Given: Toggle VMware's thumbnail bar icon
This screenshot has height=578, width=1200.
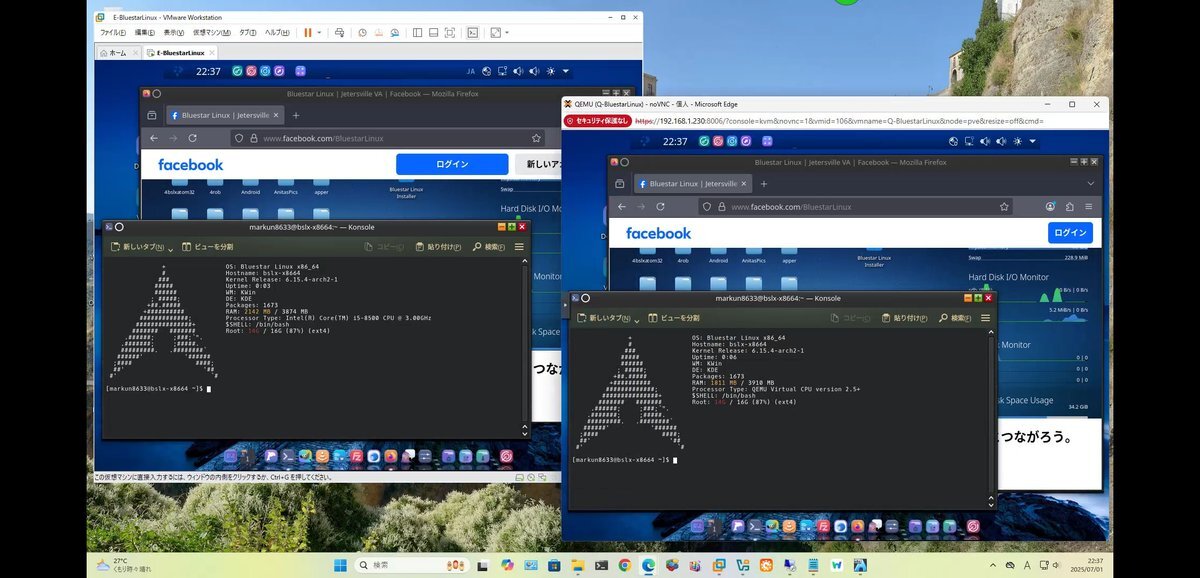Looking at the screenshot, I should coord(433,33).
